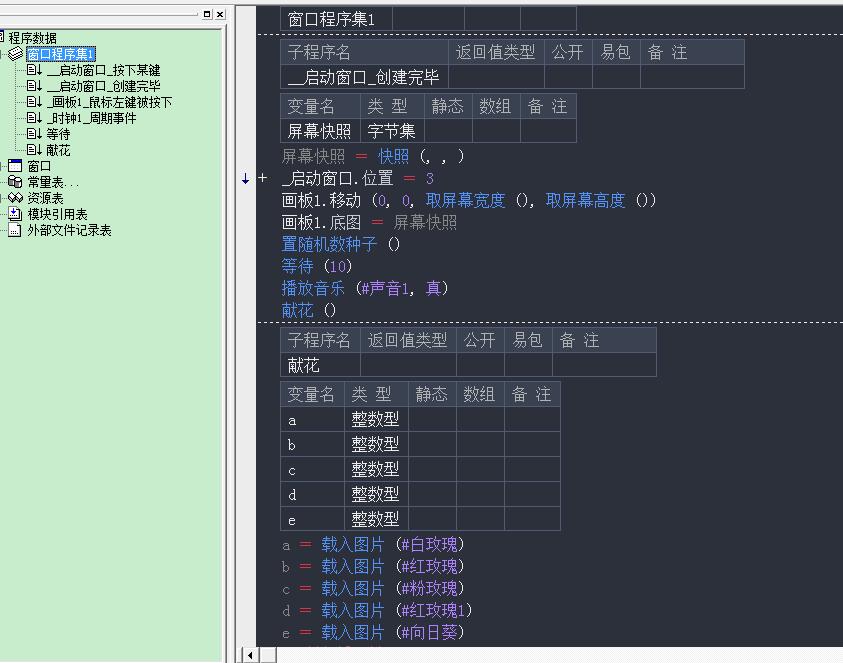Screen dimensions: 843x663
Task: Select _时钟1_周期事件 in the tree
Action: click(x=91, y=118)
